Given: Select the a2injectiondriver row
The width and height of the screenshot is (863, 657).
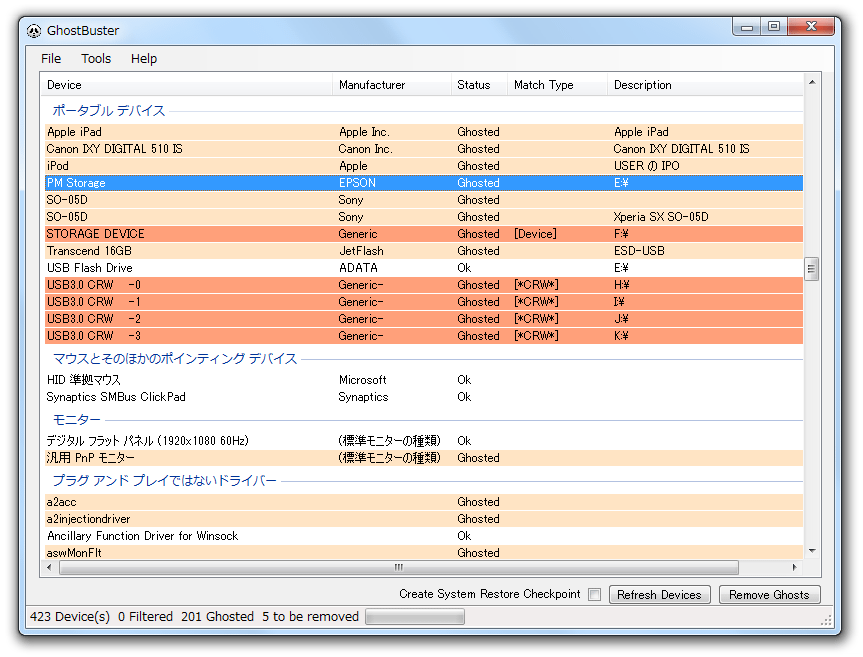Looking at the screenshot, I should 423,519.
